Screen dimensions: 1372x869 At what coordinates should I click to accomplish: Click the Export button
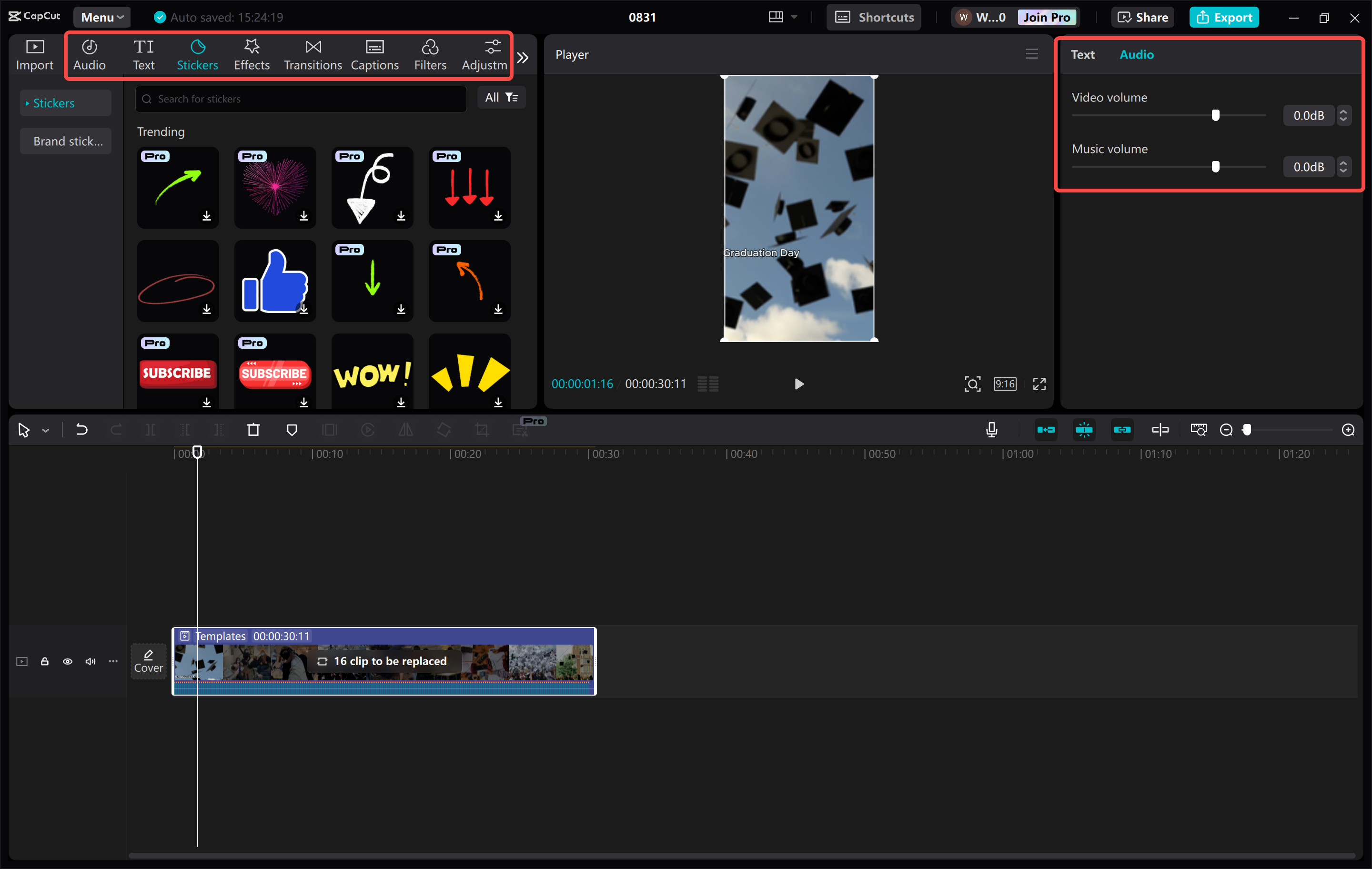(x=1224, y=17)
